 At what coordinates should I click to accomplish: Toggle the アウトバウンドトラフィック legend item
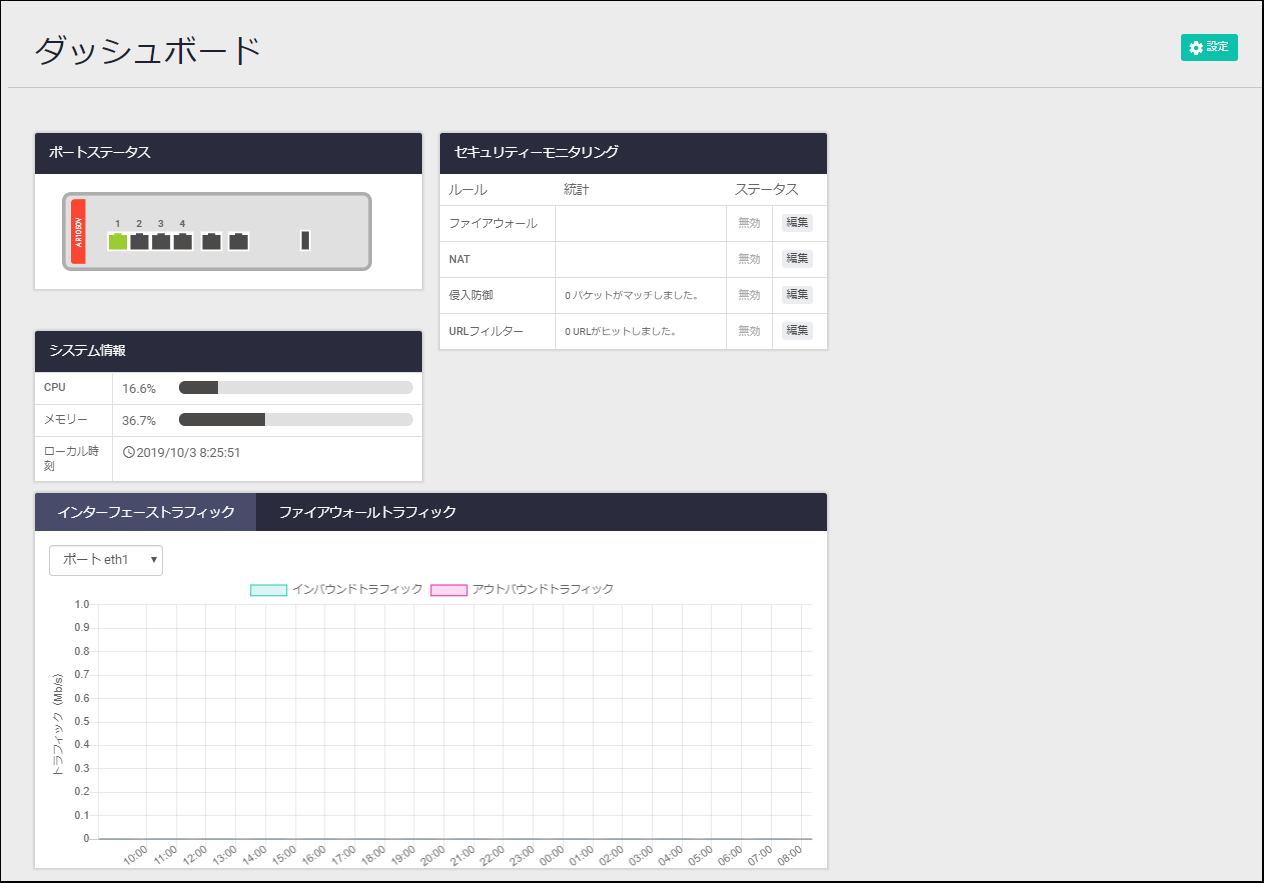(522, 590)
